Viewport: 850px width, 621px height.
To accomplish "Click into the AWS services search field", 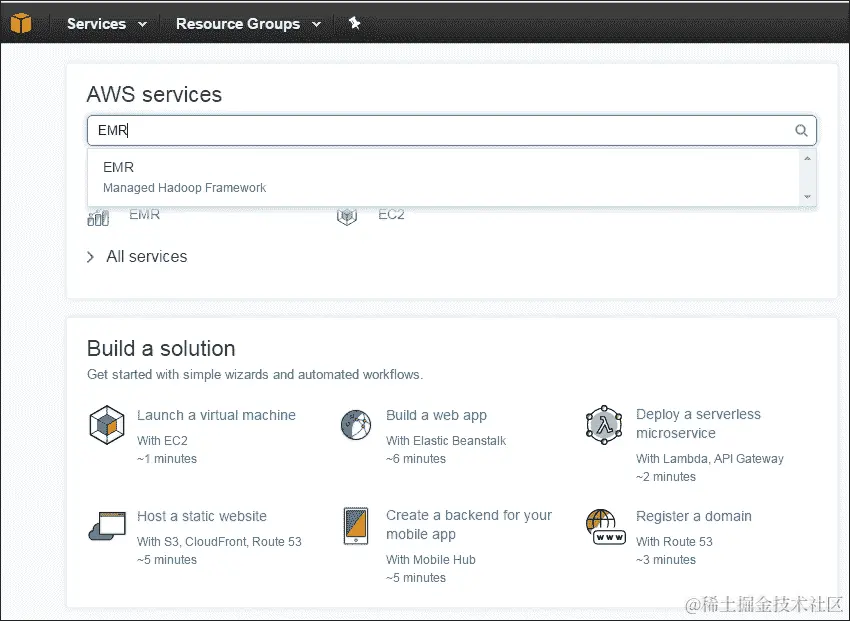I will (x=452, y=131).
